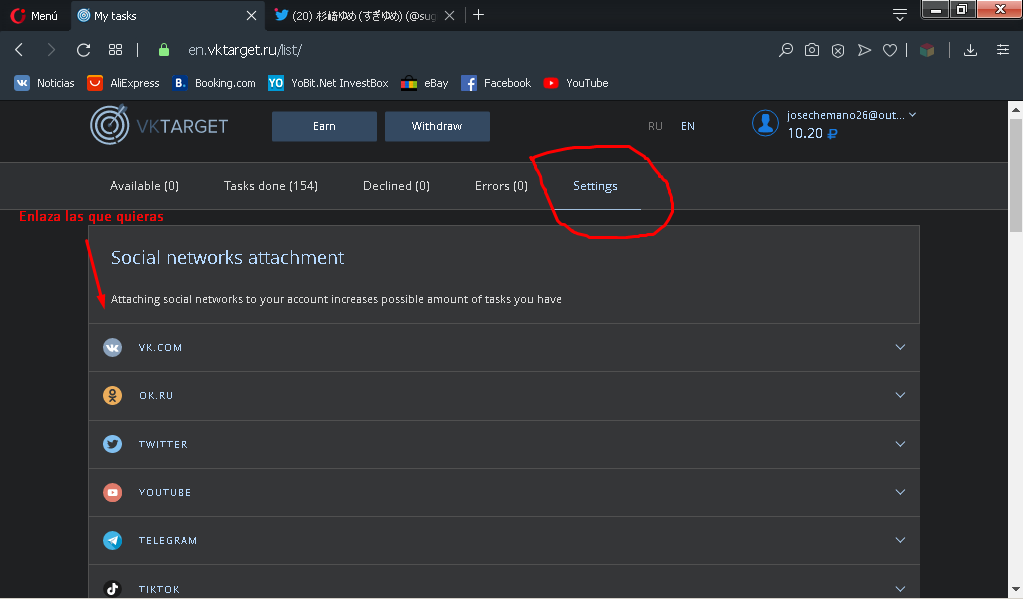Open the Facebook bookmark
This screenshot has width=1023, height=599.
pyautogui.click(x=496, y=83)
